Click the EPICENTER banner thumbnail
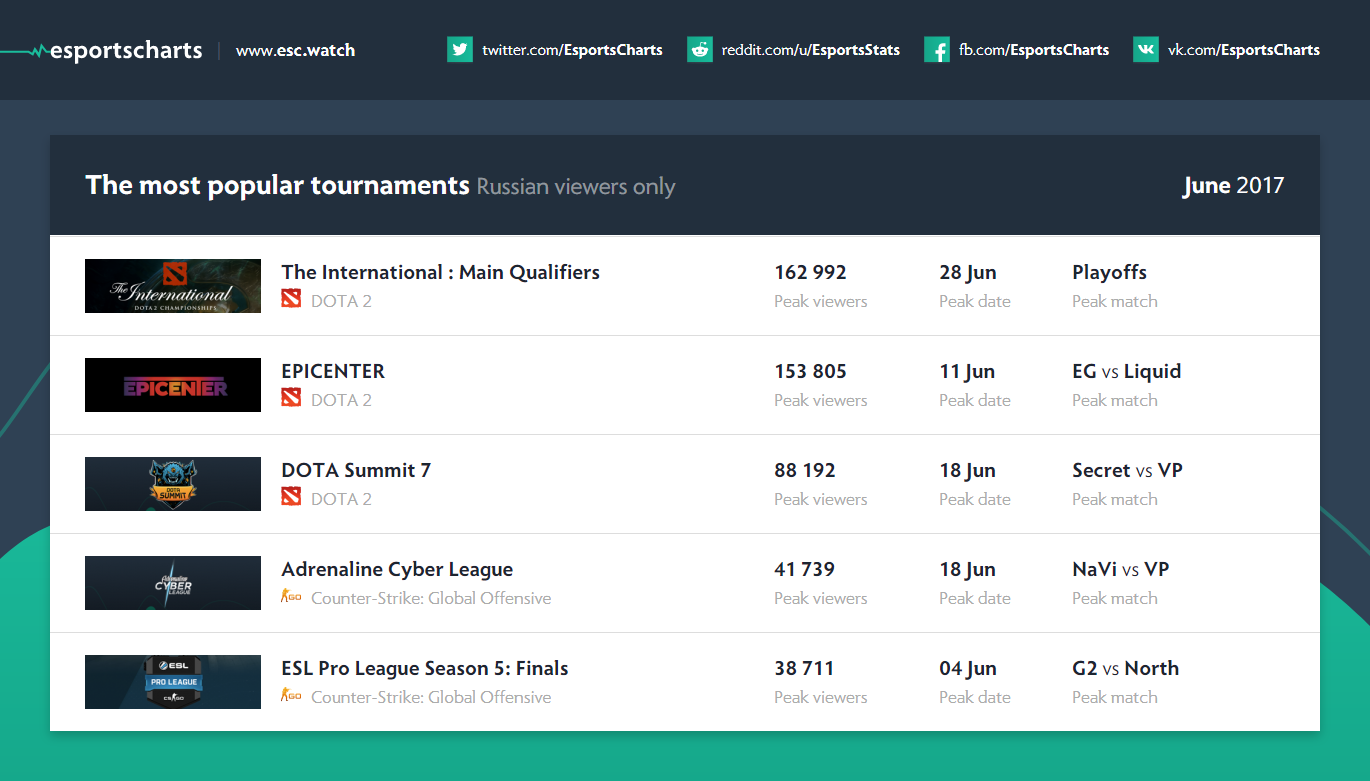The width and height of the screenshot is (1370, 781). point(173,385)
